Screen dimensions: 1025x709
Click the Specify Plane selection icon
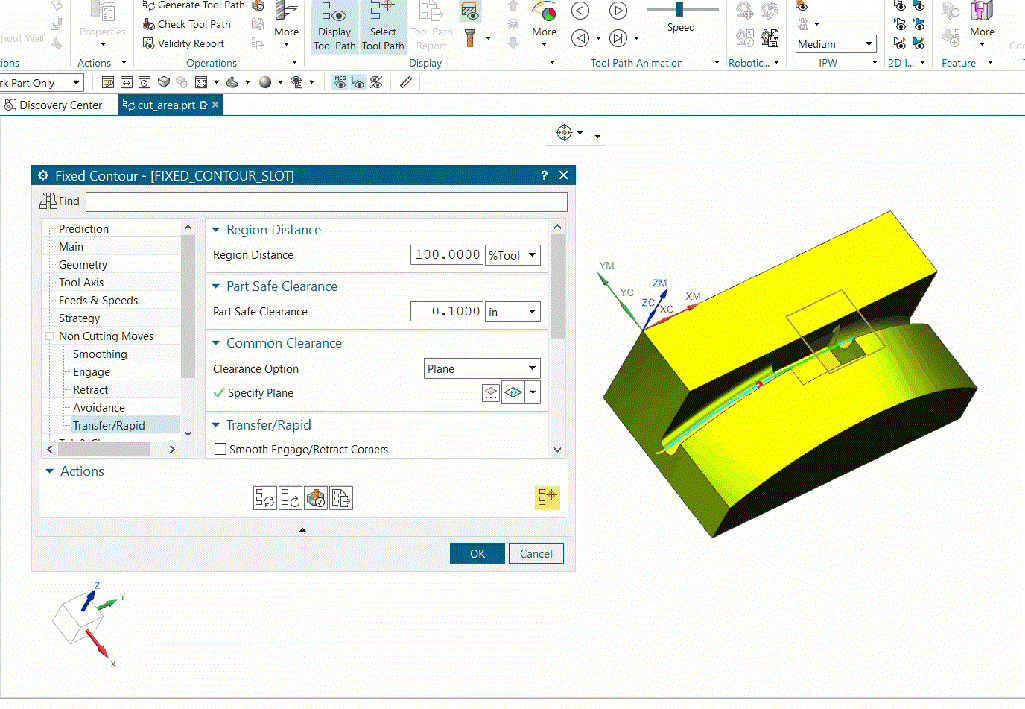490,392
